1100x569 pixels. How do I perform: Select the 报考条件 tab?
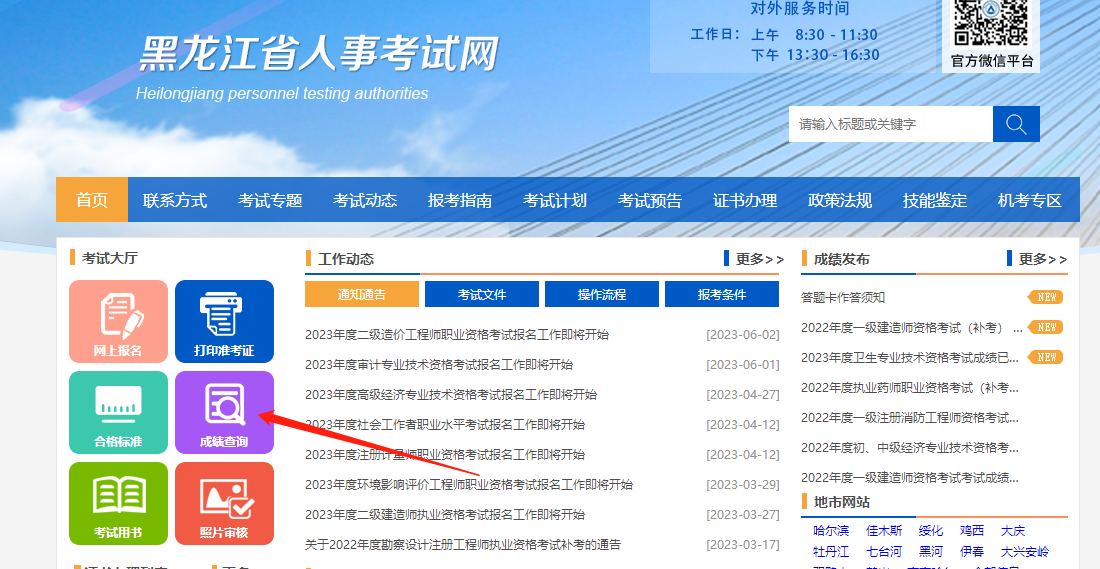722,294
